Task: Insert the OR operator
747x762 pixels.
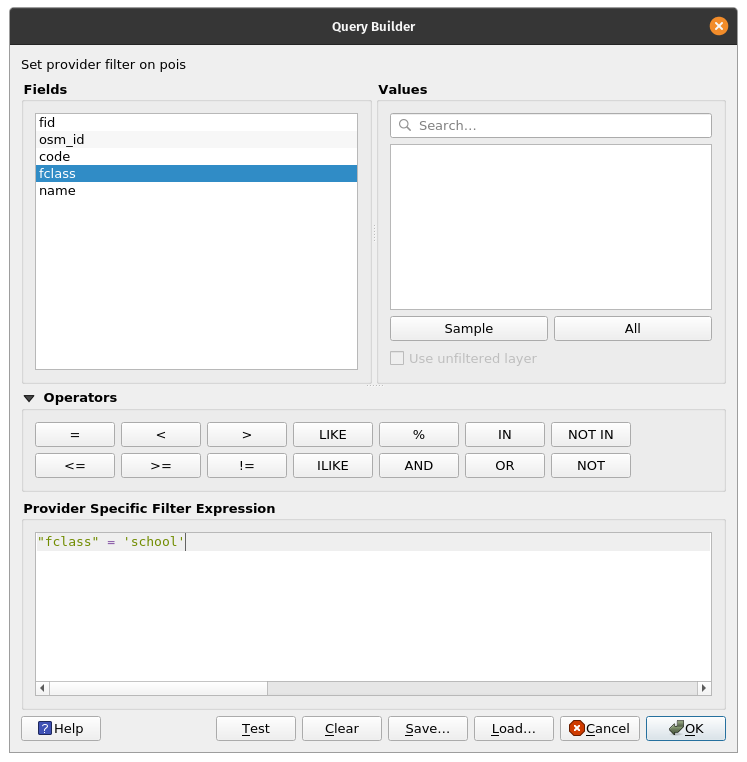Action: pyautogui.click(x=505, y=466)
